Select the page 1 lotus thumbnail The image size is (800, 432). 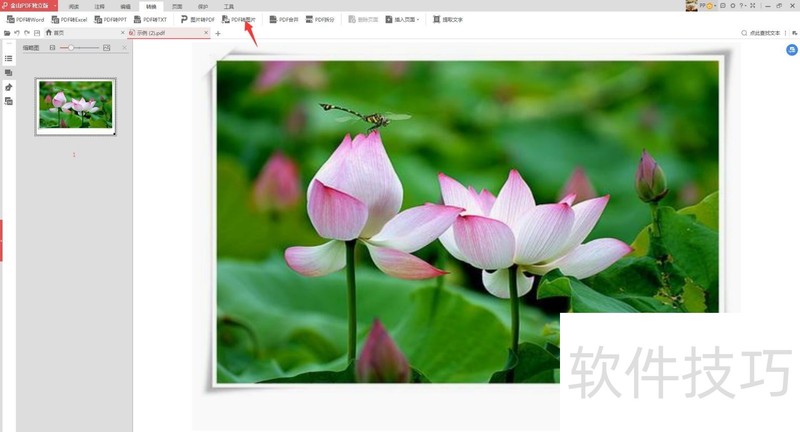point(76,107)
